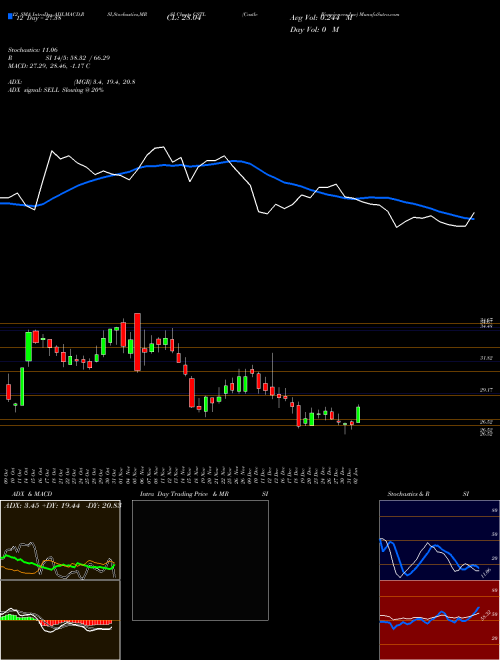The height and width of the screenshot is (660, 500).
Task: Open the red RSI mini chart
Action: coord(439,620)
